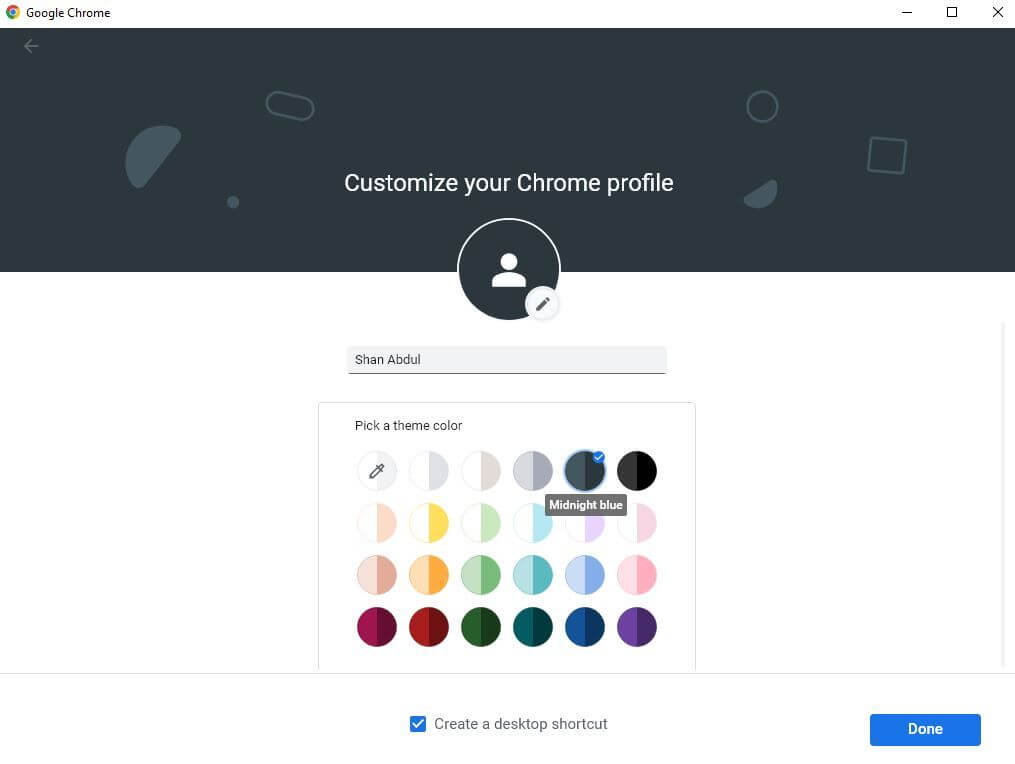The height and width of the screenshot is (764, 1015).
Task: Toggle the Create a desktop shortcut checkbox
Action: [418, 723]
